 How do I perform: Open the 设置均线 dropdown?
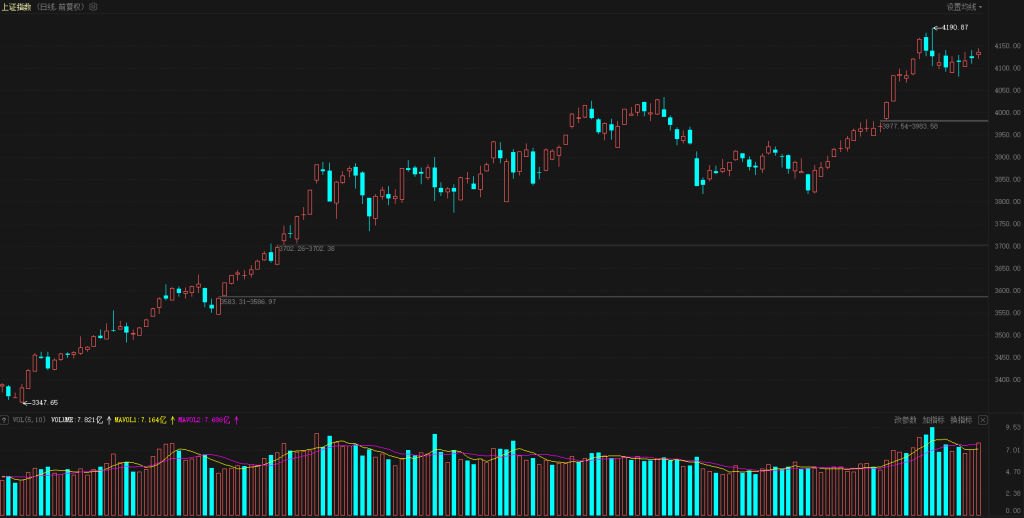pyautogui.click(x=964, y=6)
